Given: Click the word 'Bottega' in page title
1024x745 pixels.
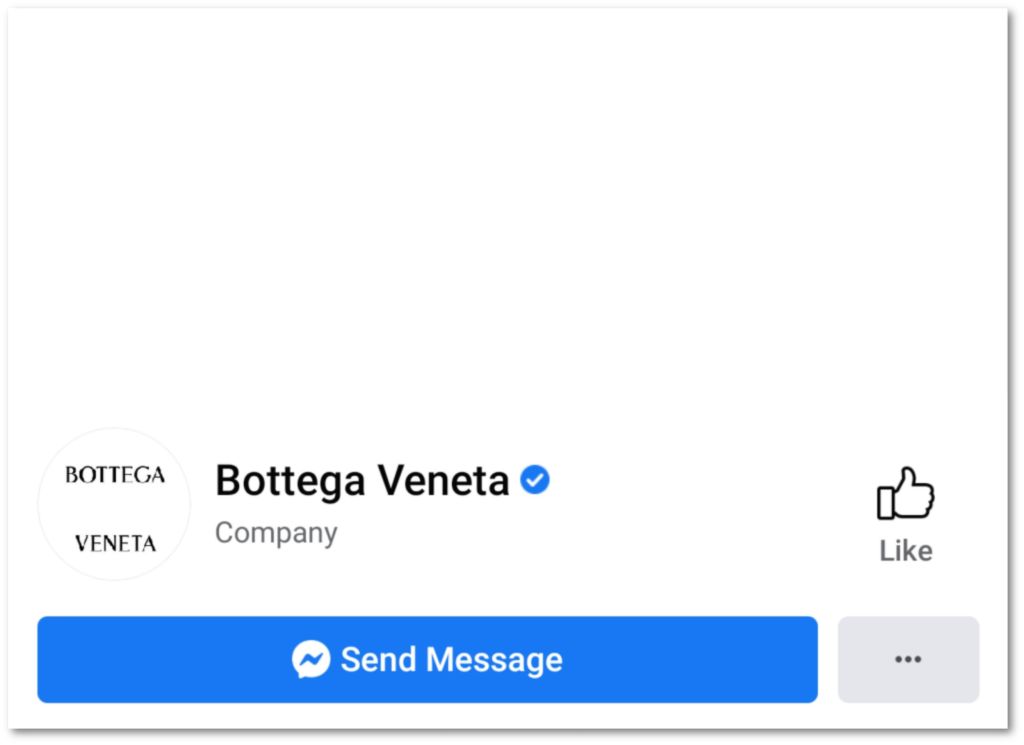Looking at the screenshot, I should coord(290,481).
